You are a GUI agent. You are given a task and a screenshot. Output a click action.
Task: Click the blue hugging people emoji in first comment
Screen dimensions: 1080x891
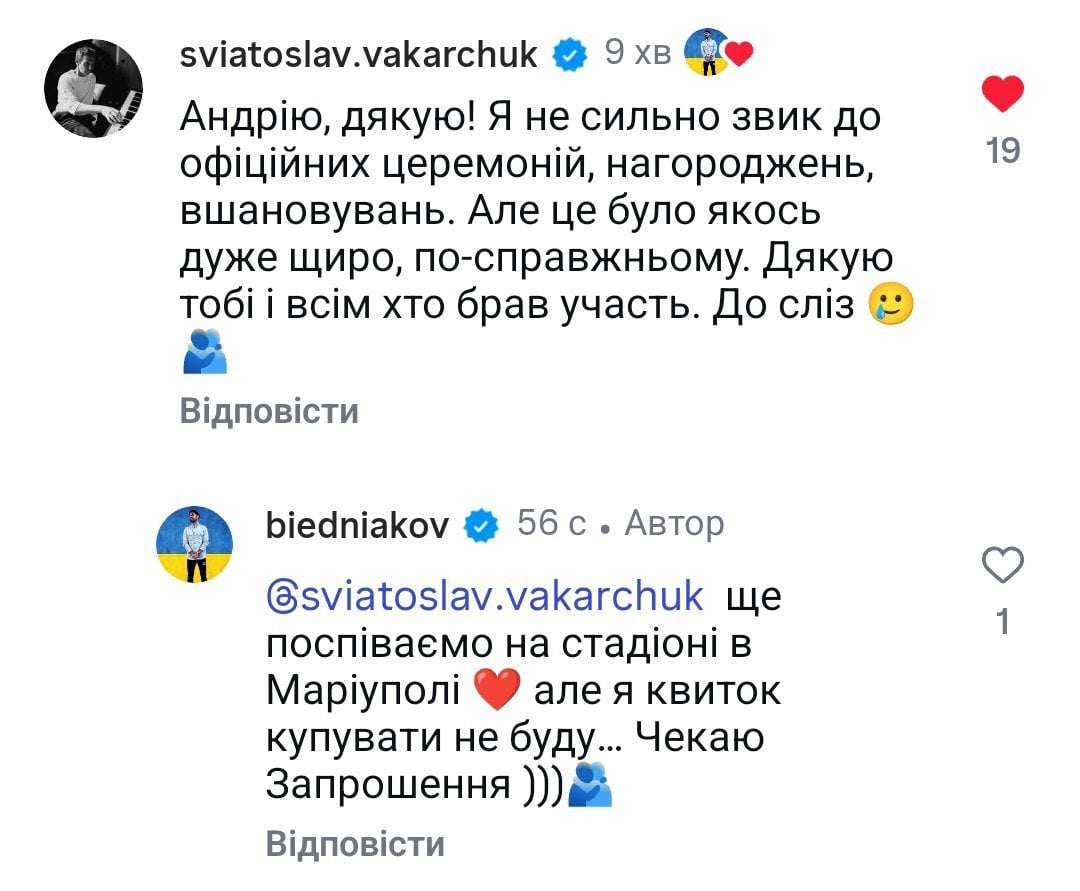pyautogui.click(x=205, y=351)
